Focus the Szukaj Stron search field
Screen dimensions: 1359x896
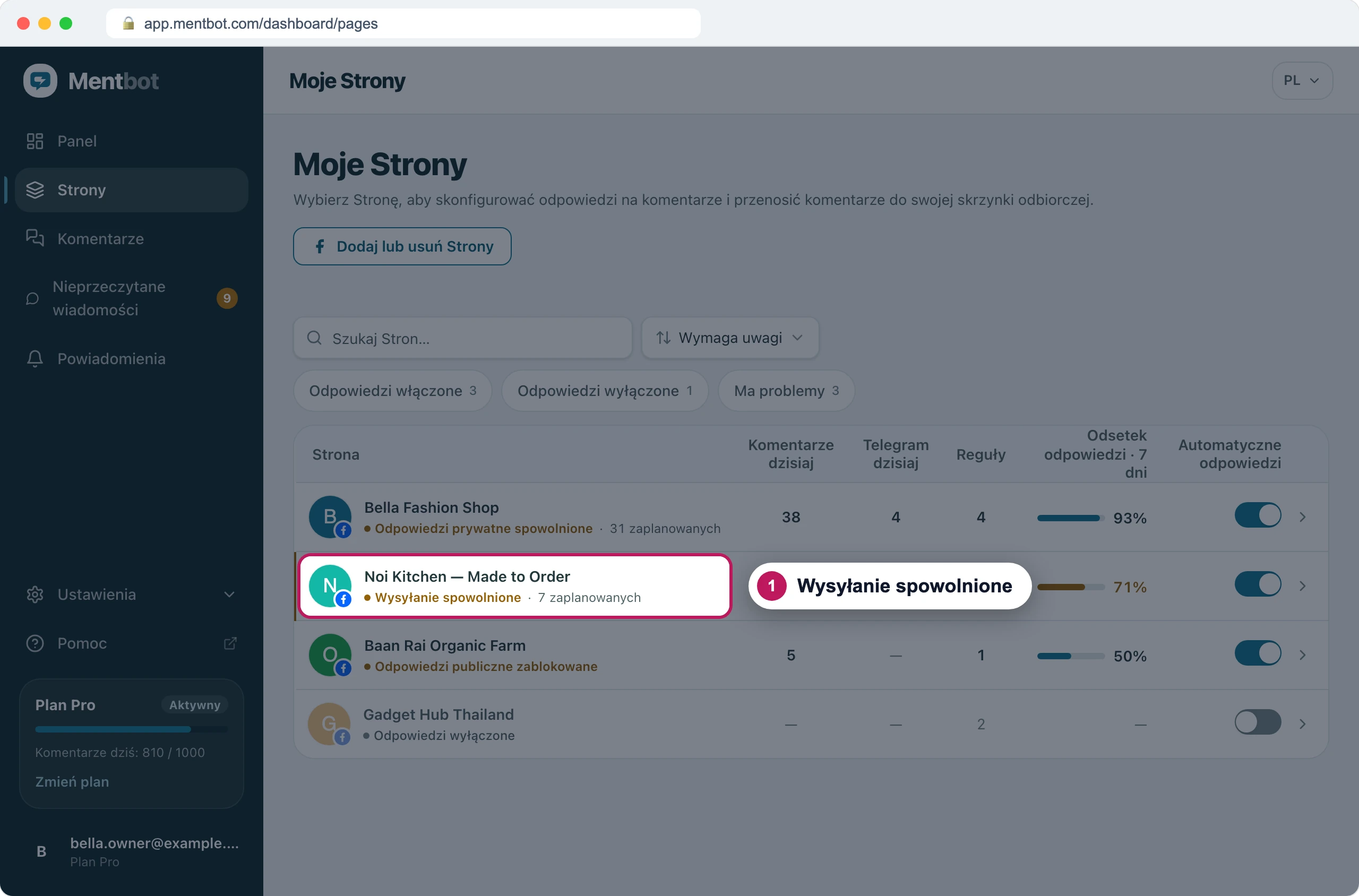click(x=463, y=338)
